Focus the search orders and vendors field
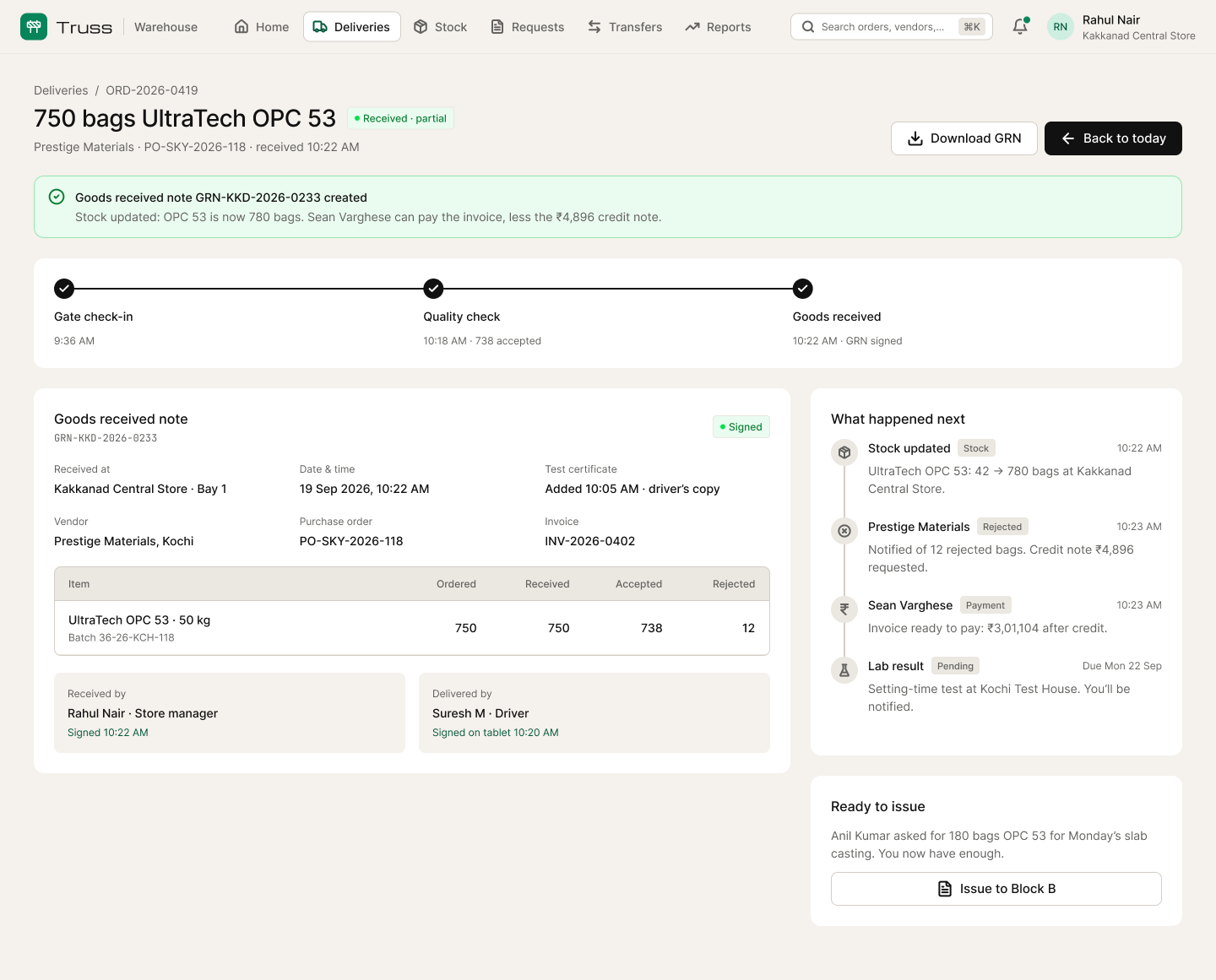1216x980 pixels. coord(892,27)
